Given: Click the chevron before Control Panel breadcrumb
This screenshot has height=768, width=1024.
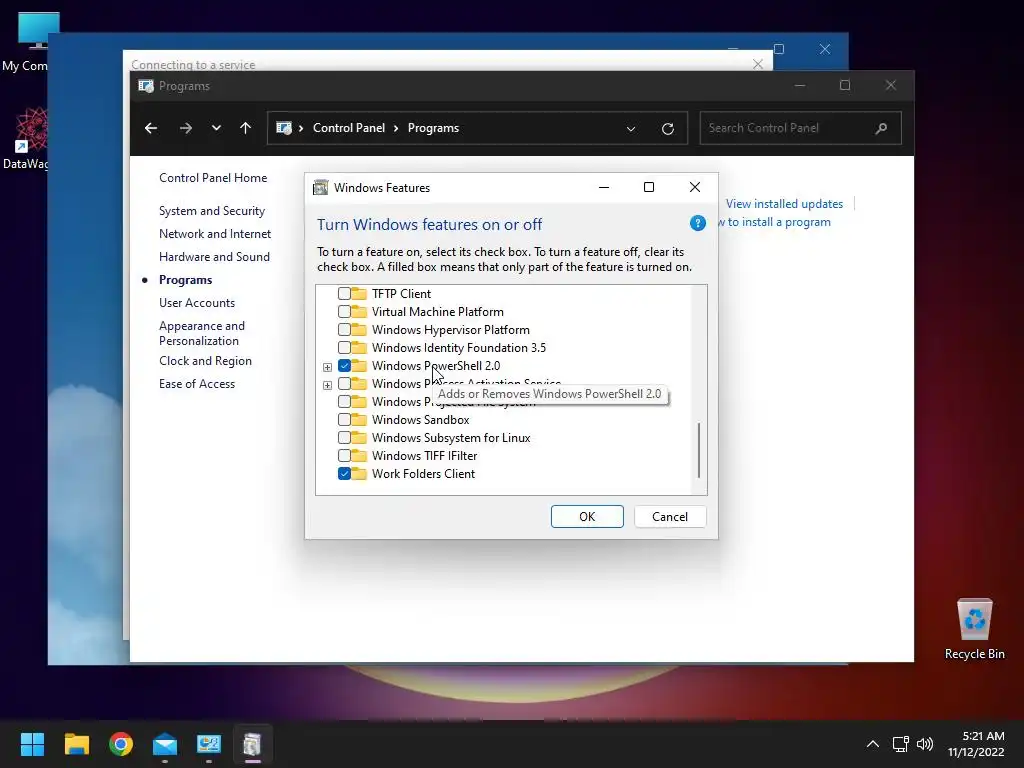Looking at the screenshot, I should click(x=301, y=128).
